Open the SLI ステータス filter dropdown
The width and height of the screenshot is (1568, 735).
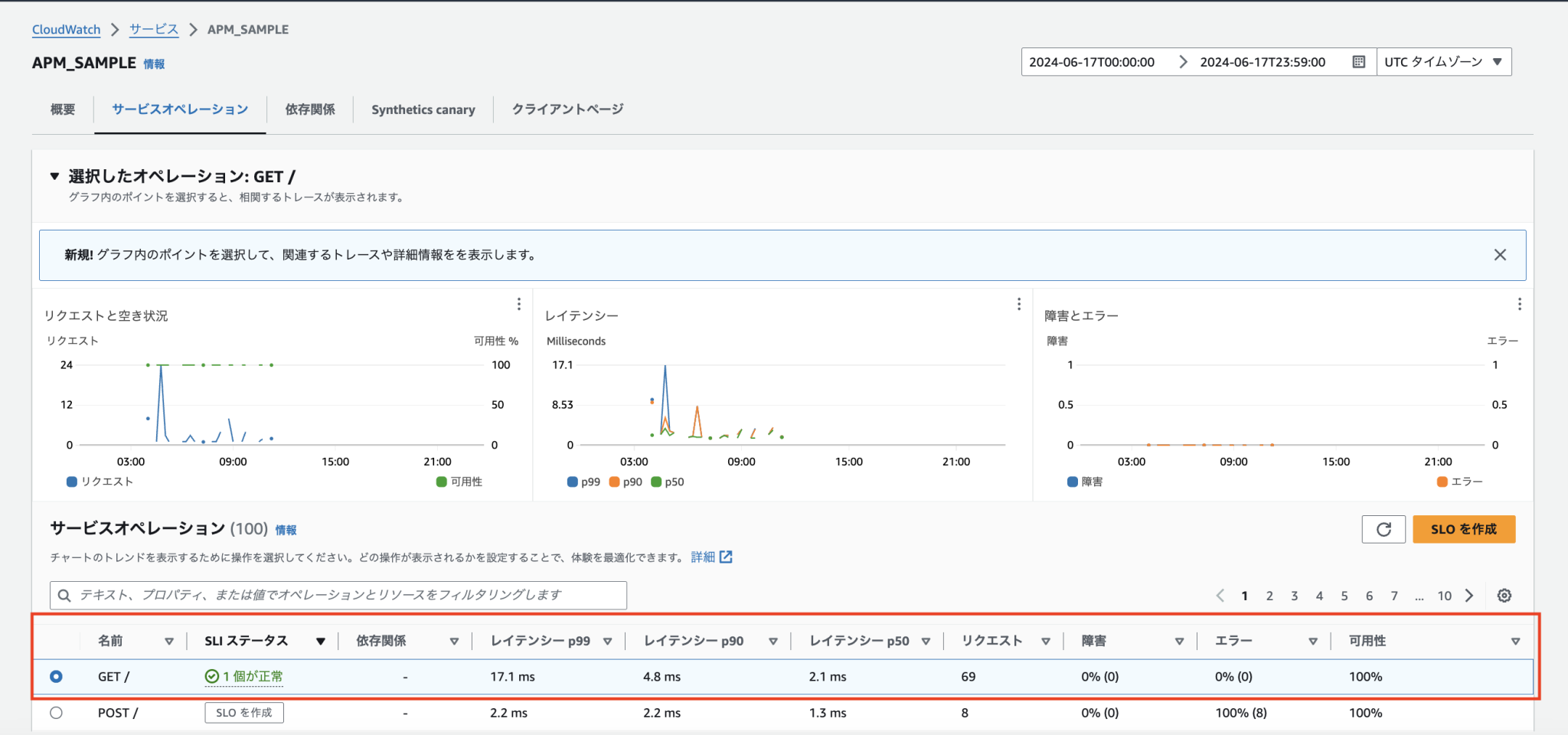(321, 641)
